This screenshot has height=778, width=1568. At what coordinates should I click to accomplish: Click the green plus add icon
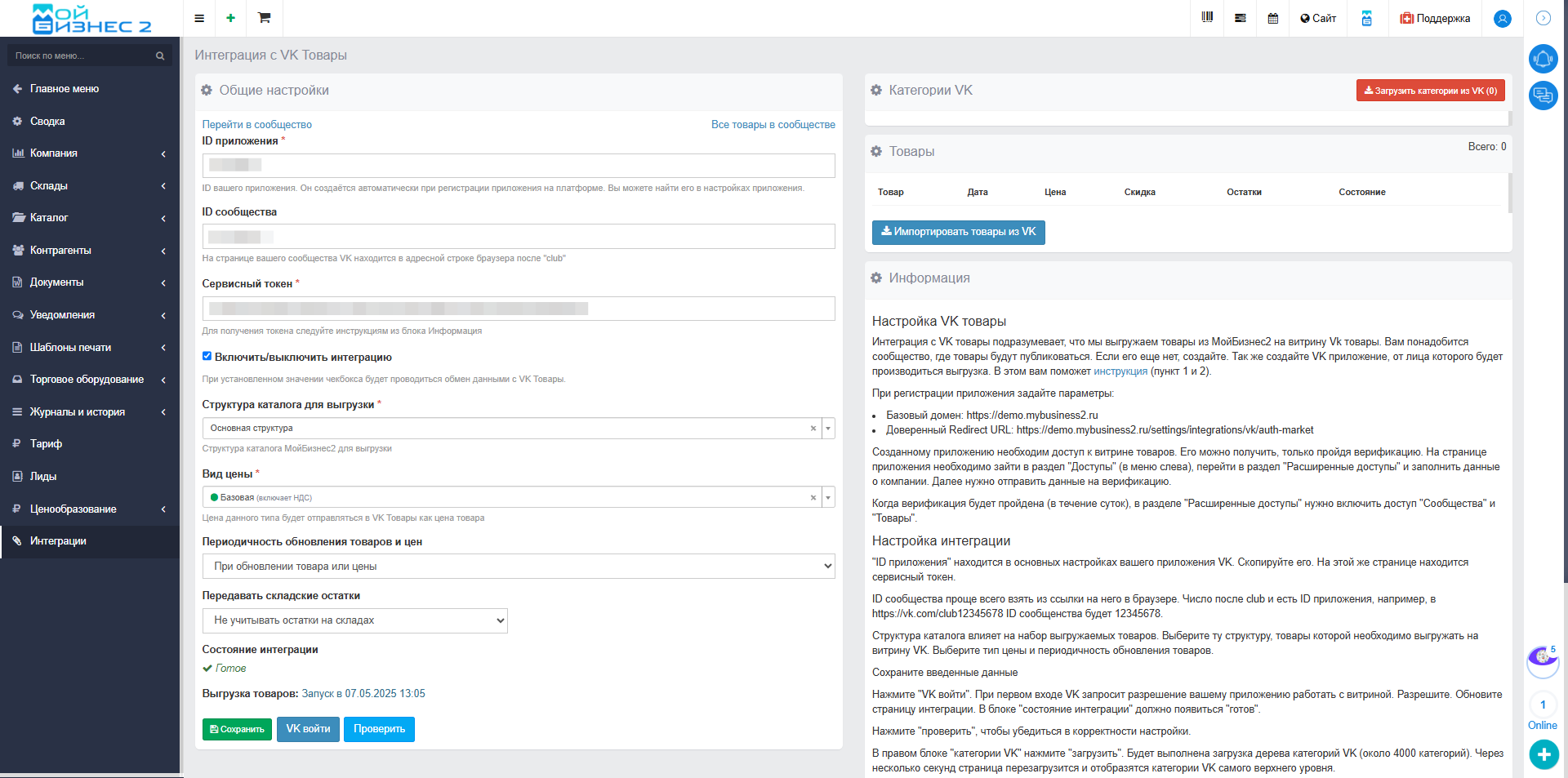point(231,18)
